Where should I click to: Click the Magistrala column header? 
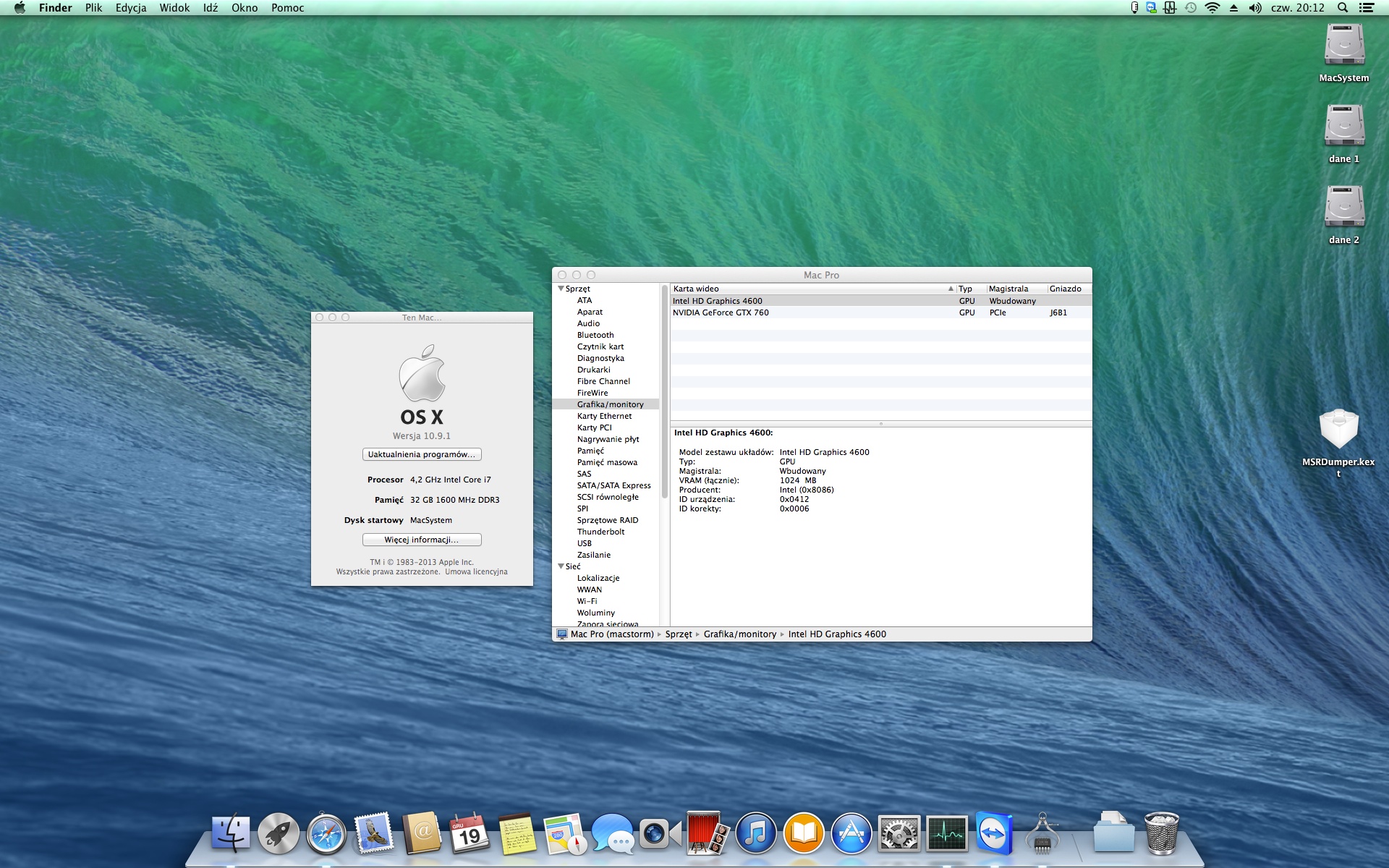pos(1016,289)
